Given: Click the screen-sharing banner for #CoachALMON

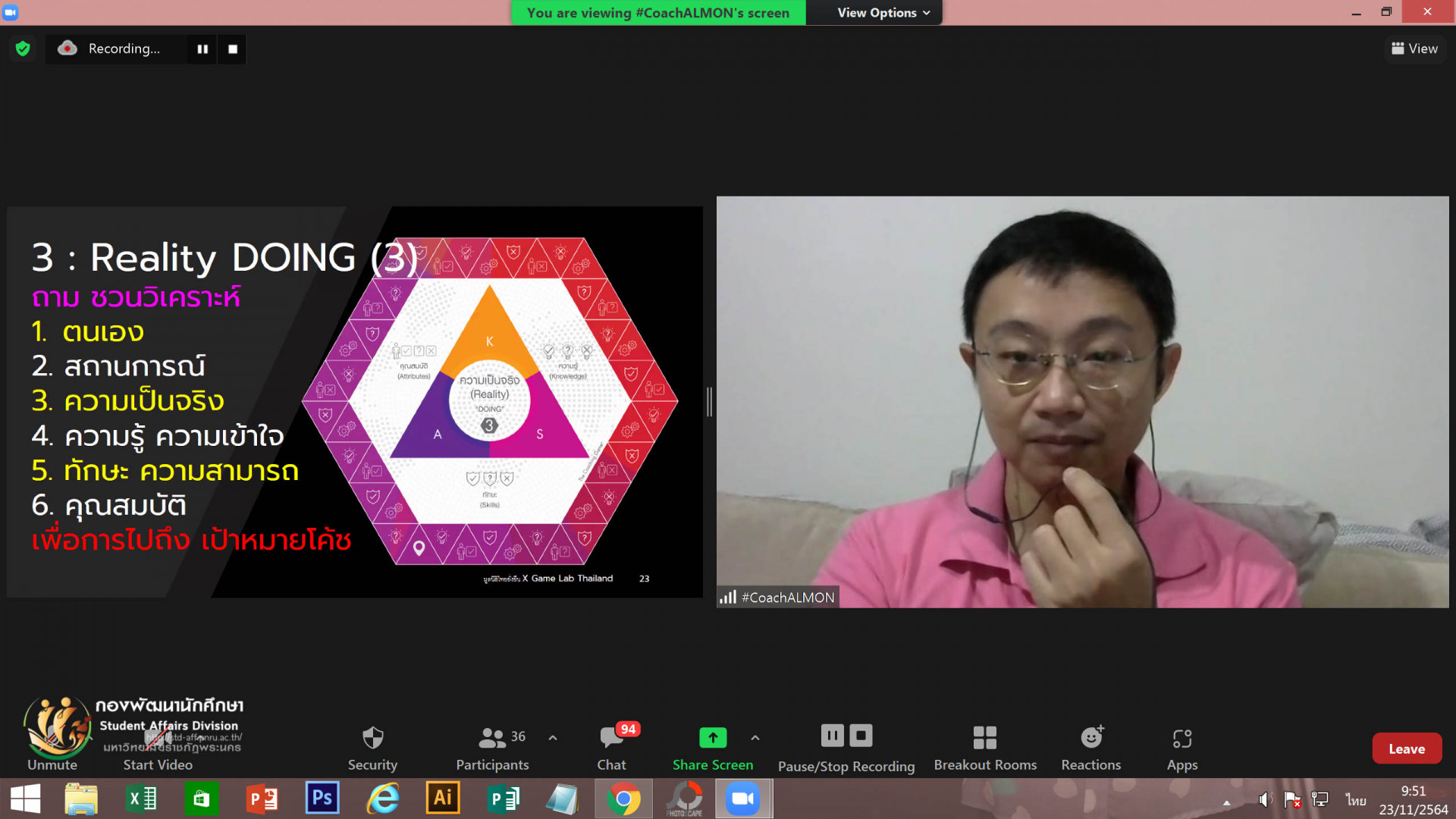Looking at the screenshot, I should [x=657, y=13].
